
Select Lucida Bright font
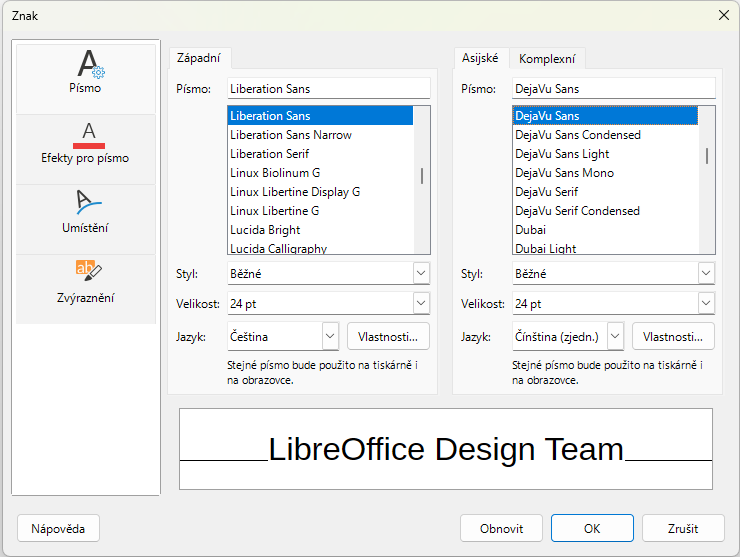pyautogui.click(x=320, y=230)
